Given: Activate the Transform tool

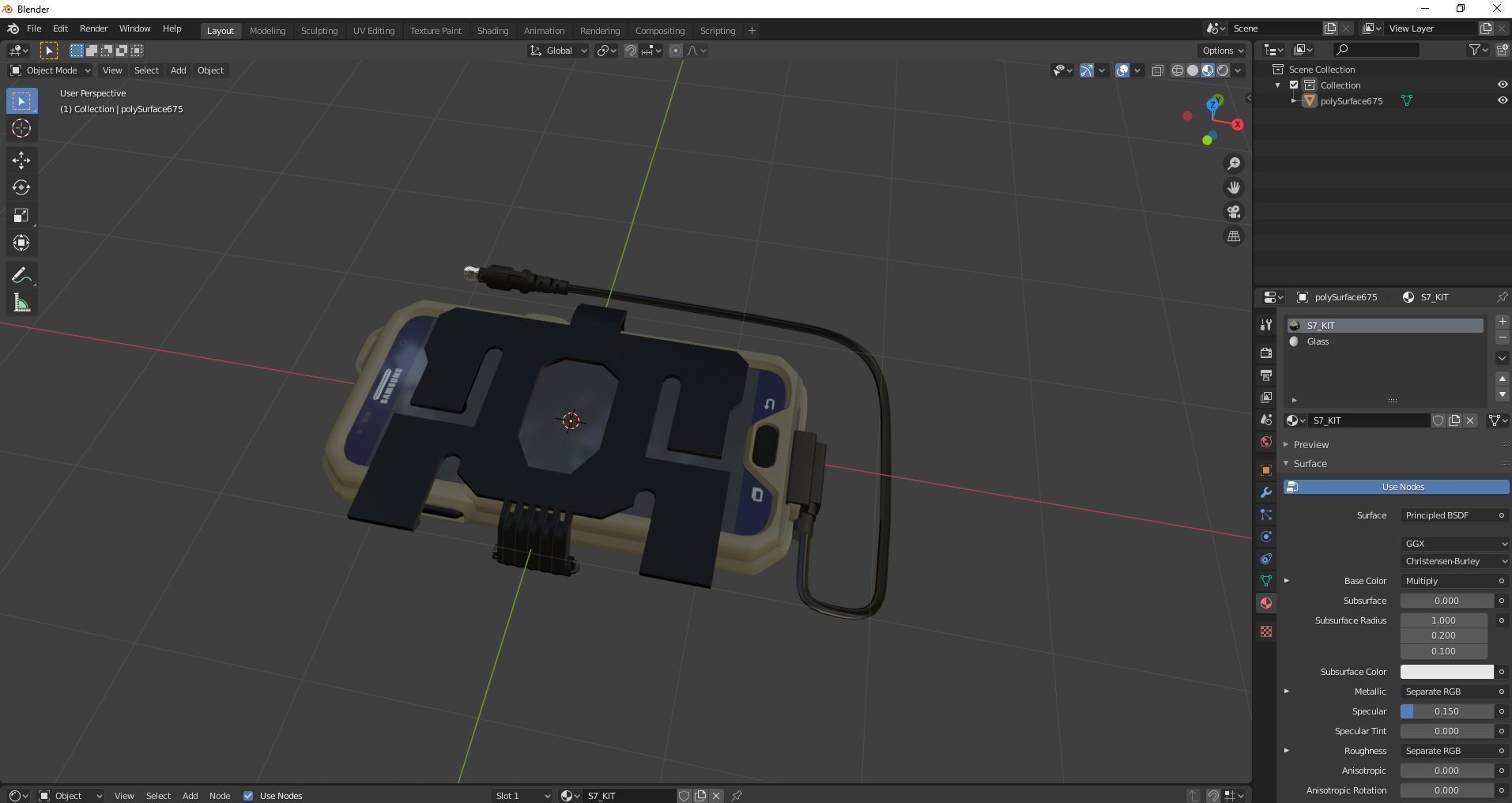Looking at the screenshot, I should pos(21,243).
